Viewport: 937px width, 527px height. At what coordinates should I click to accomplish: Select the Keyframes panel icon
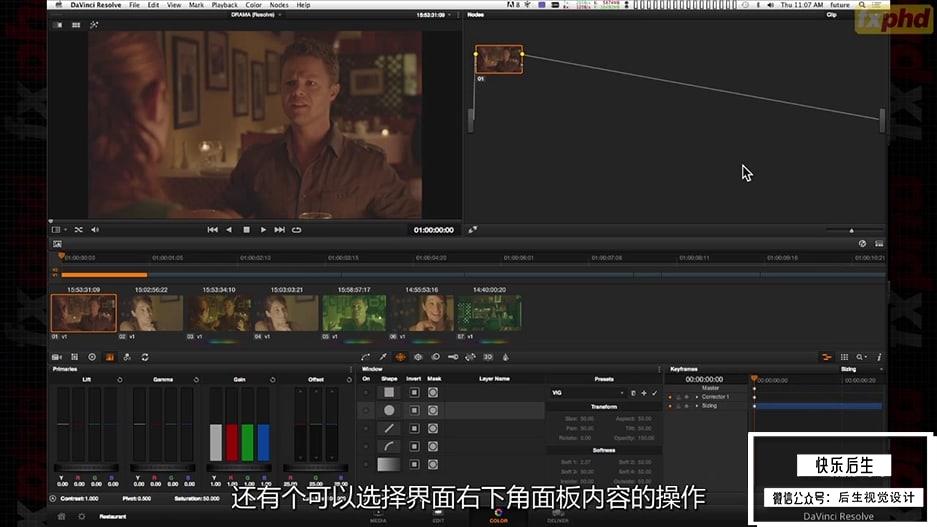[827, 357]
